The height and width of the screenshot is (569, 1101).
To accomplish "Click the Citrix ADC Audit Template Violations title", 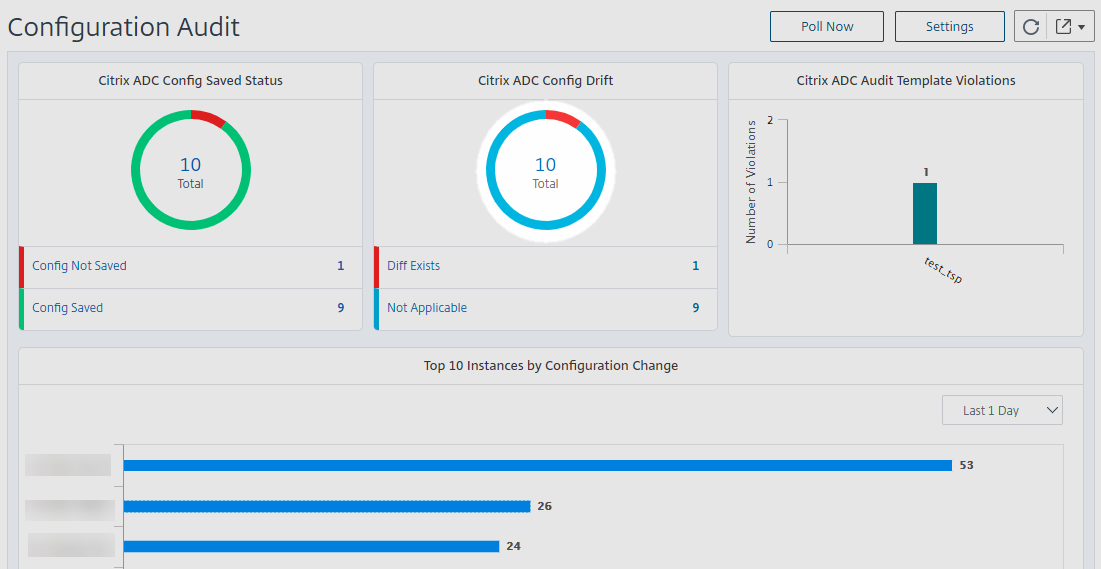I will coord(906,81).
